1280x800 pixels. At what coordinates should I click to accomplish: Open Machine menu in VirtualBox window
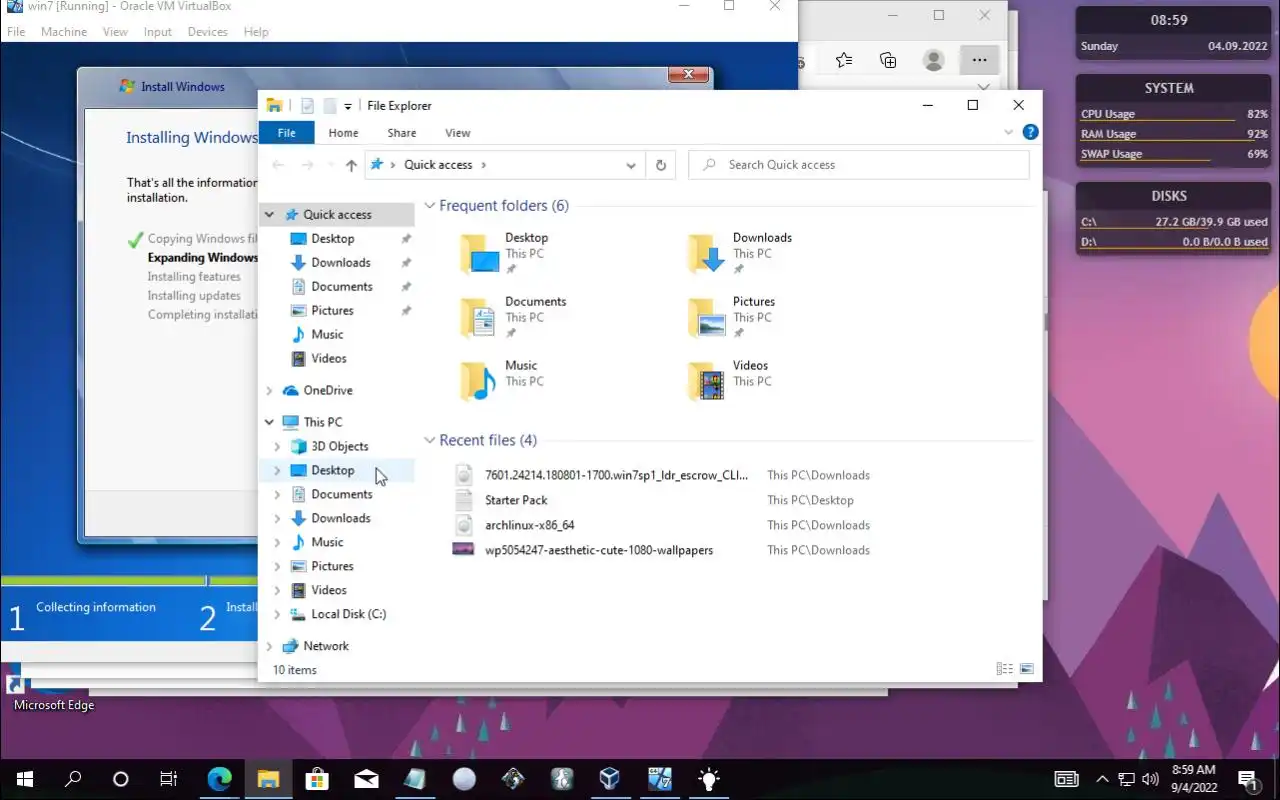[x=64, y=32]
